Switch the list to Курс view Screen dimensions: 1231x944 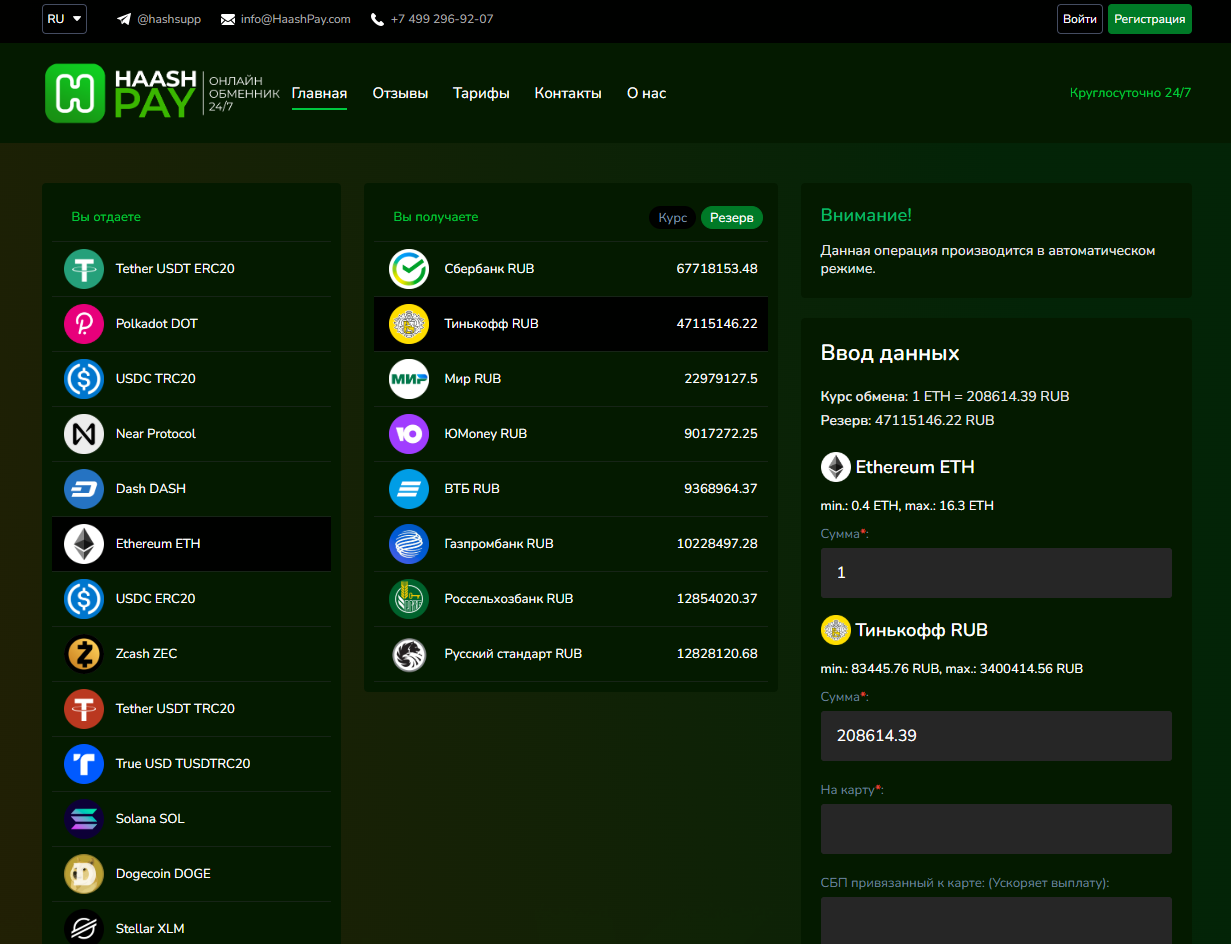673,217
